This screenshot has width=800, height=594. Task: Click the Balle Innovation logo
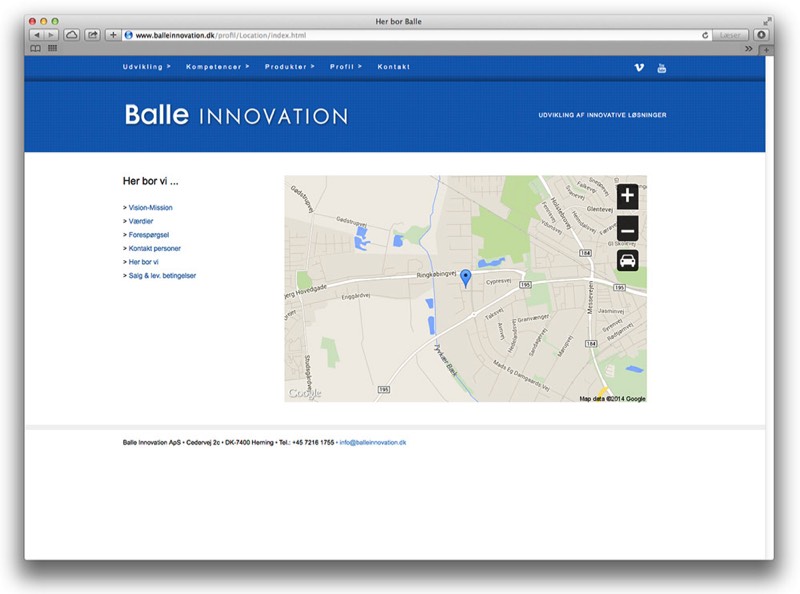tap(236, 115)
